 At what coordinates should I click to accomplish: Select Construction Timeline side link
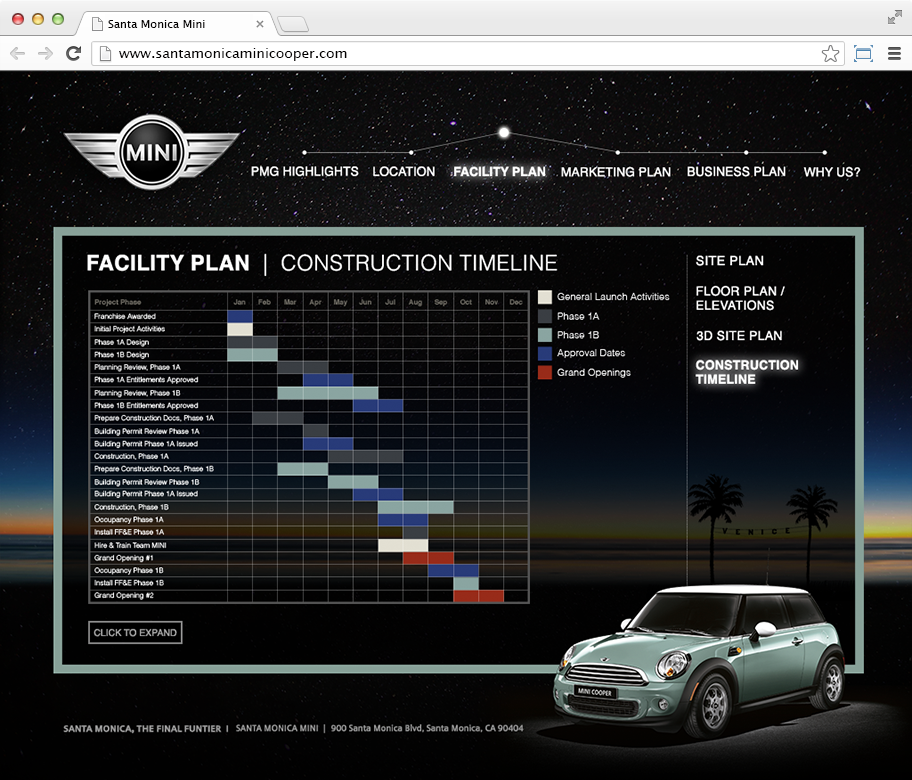point(747,372)
